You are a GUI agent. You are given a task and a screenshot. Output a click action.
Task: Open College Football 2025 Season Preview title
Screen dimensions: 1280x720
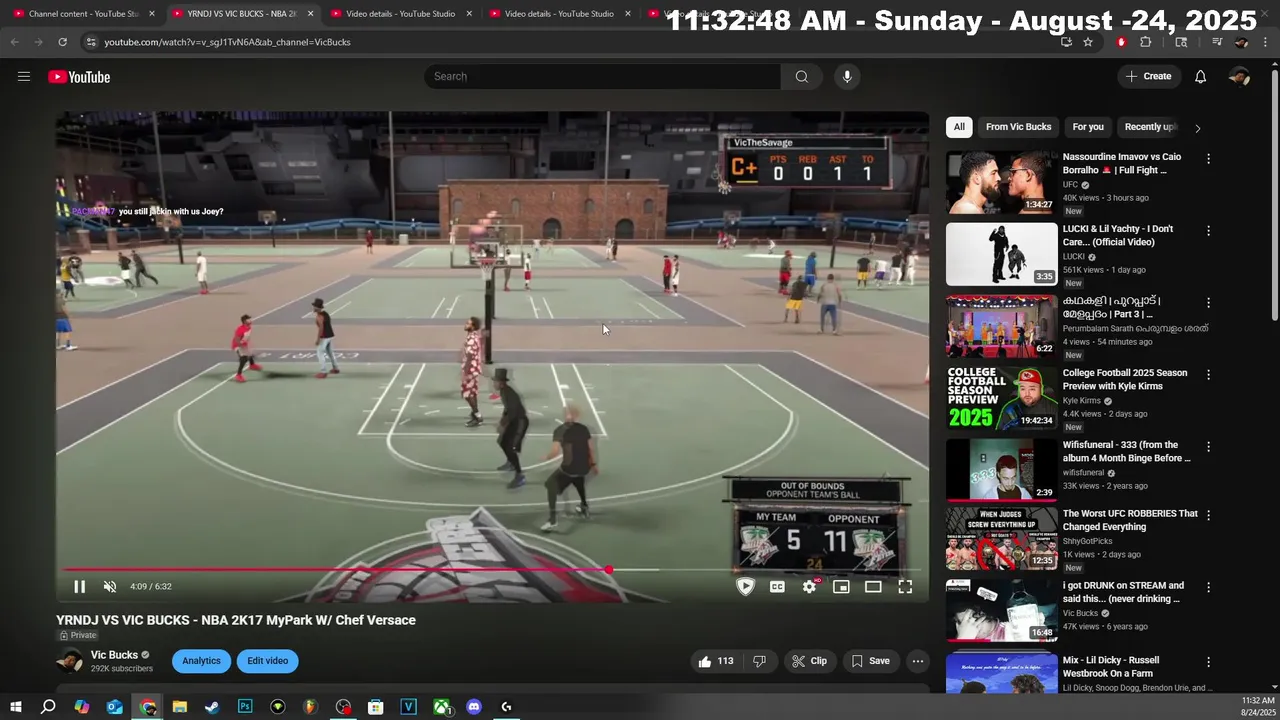pyautogui.click(x=1125, y=380)
